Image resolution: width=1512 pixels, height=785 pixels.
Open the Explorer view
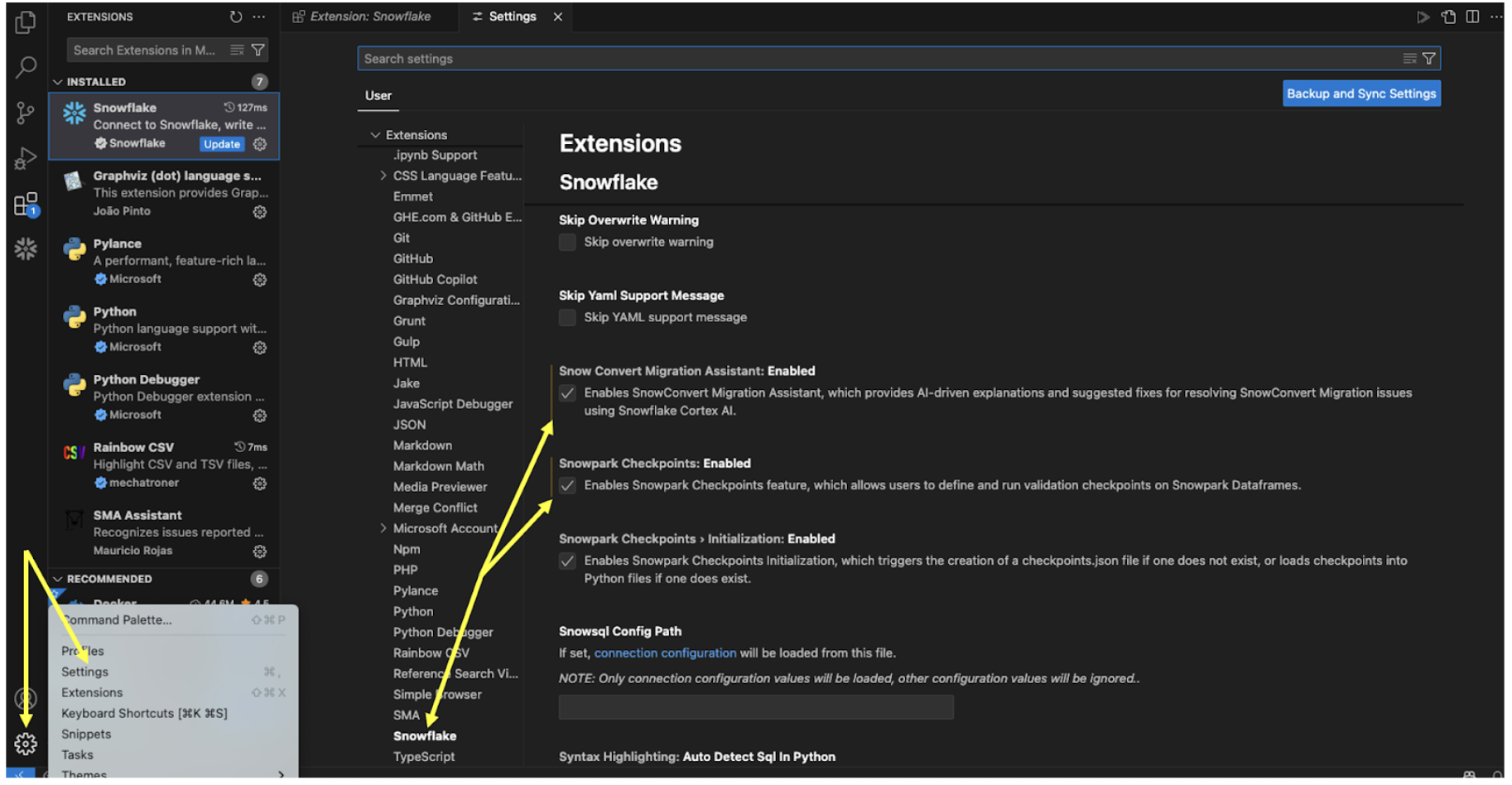pyautogui.click(x=25, y=24)
